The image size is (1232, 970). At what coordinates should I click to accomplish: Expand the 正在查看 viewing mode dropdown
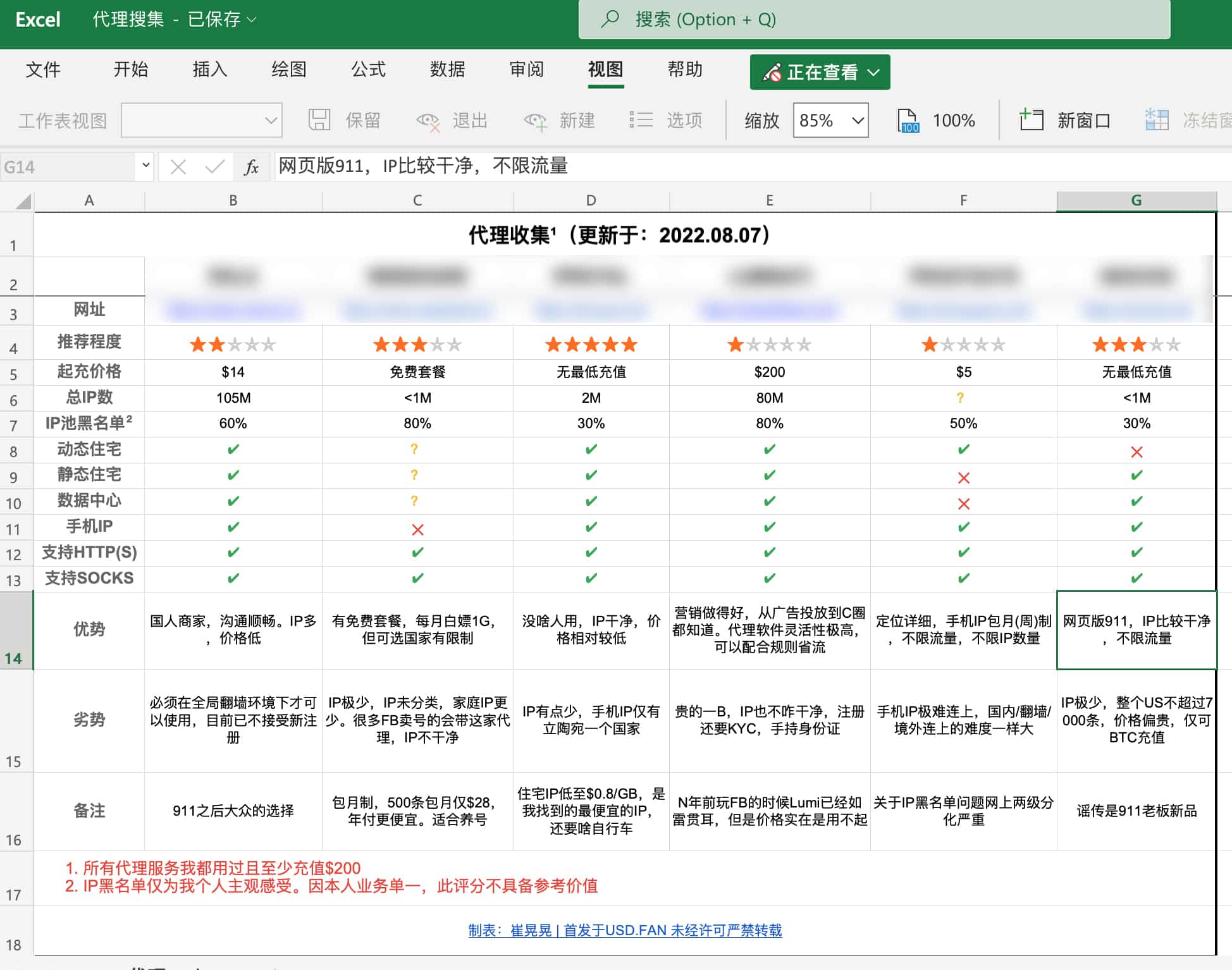click(x=820, y=72)
